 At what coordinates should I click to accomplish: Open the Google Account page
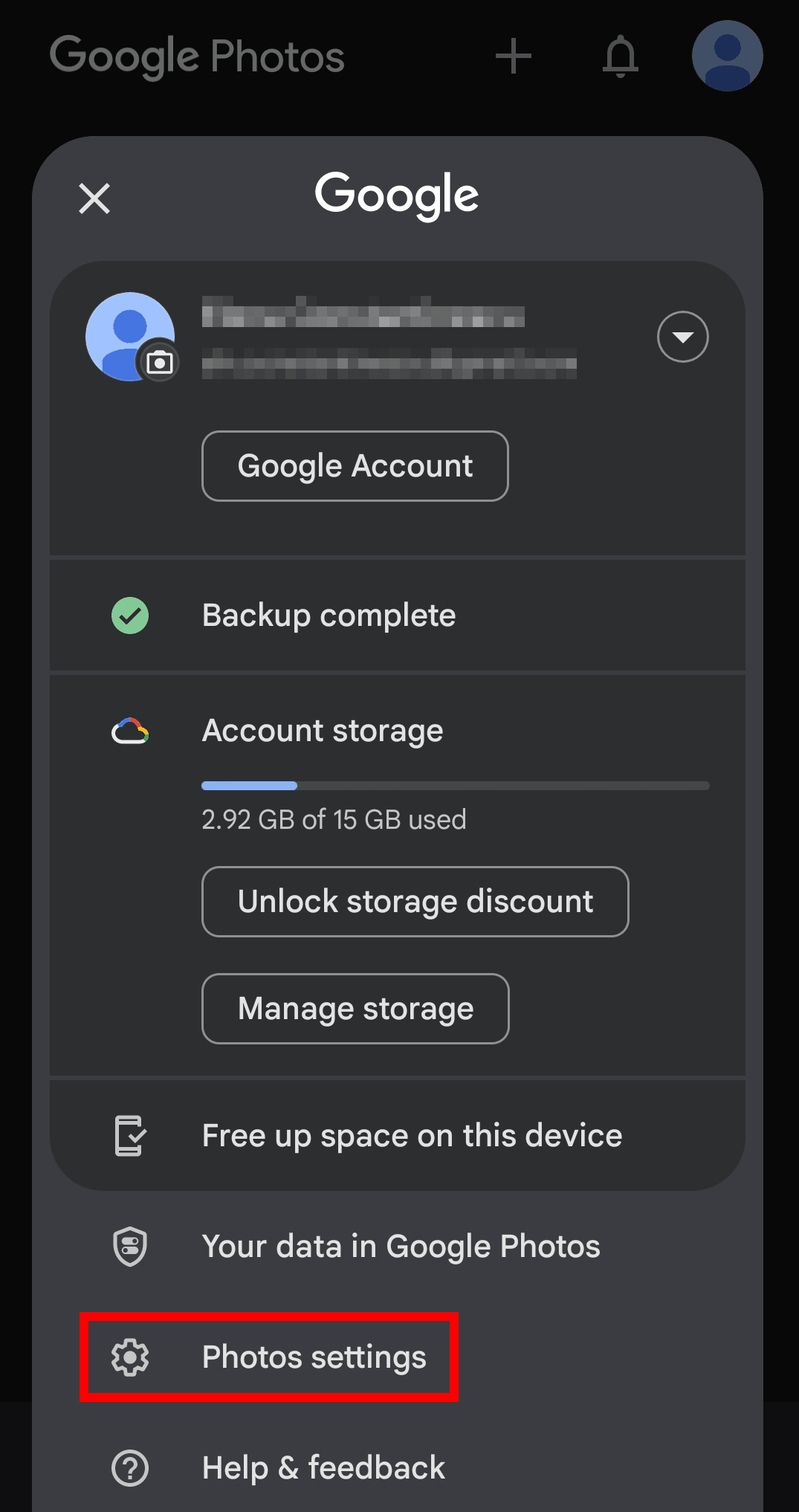tap(355, 466)
